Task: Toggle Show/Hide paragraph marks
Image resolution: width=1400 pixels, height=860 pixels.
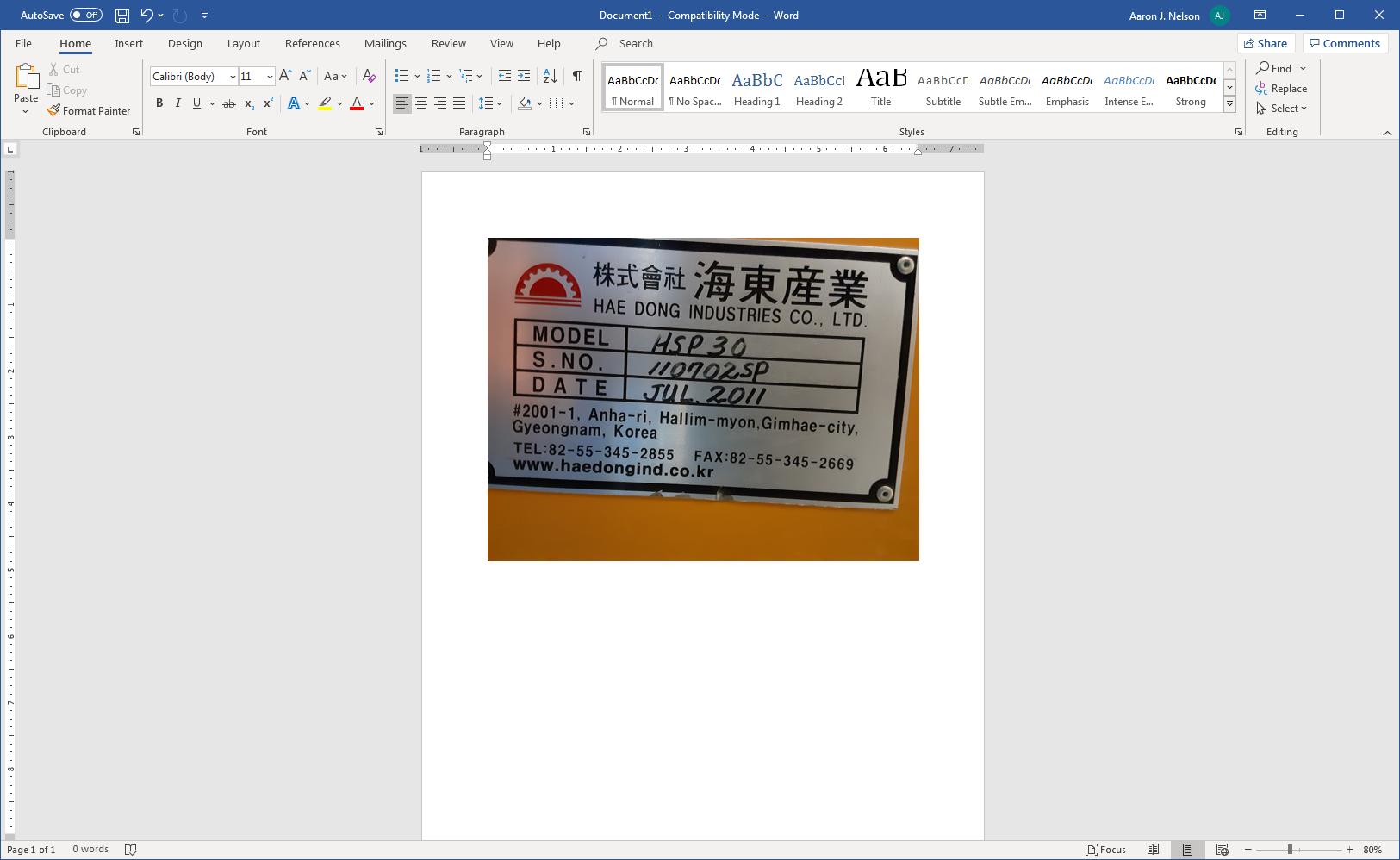Action: pyautogui.click(x=576, y=77)
